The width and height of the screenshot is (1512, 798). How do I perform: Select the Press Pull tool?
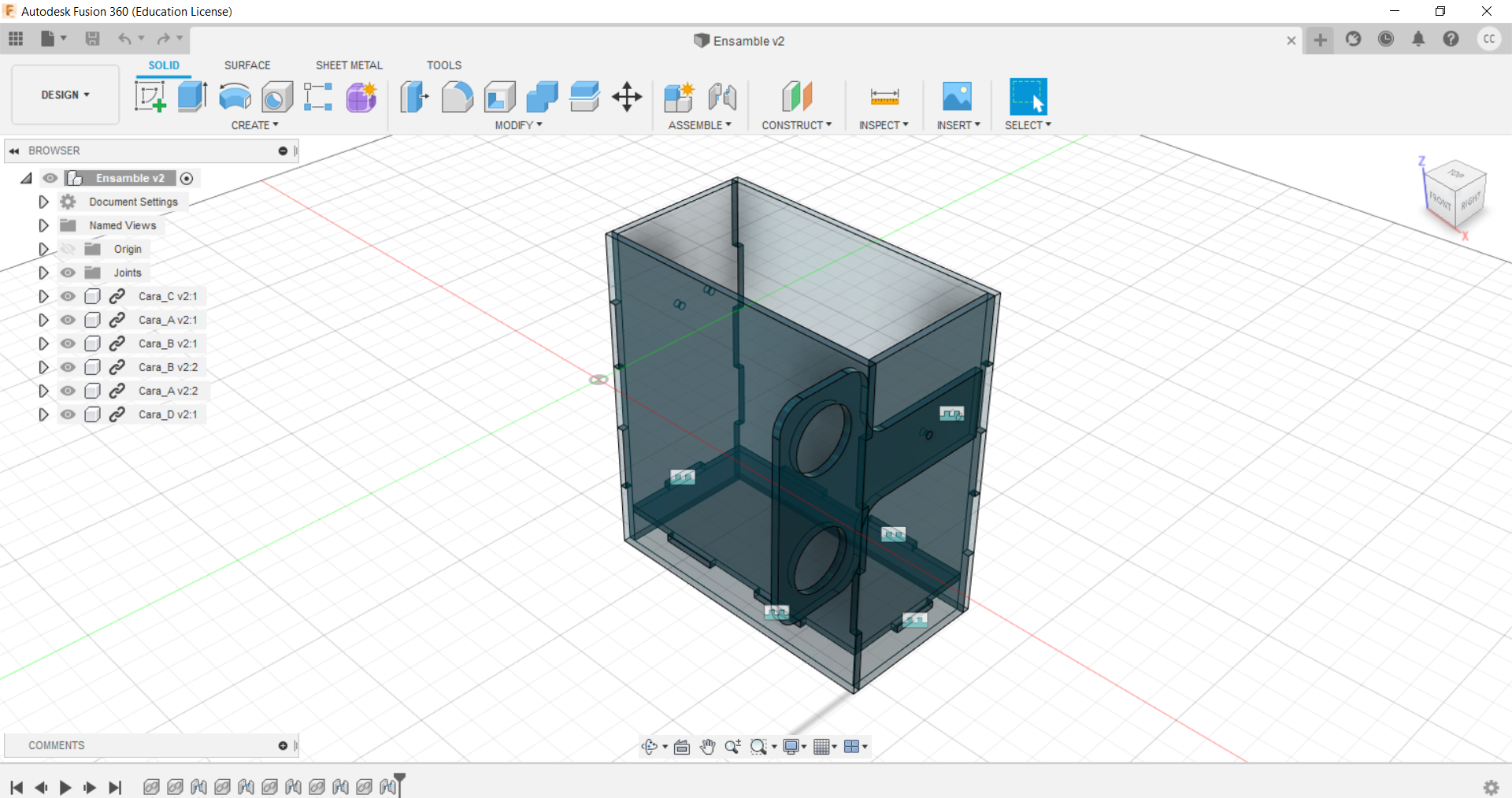pyautogui.click(x=415, y=97)
